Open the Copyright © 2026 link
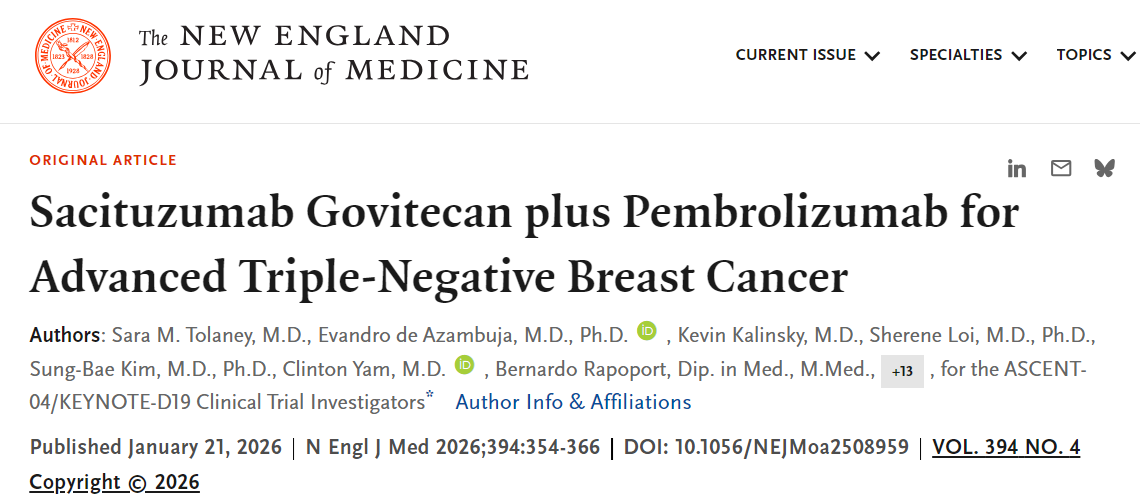The height and width of the screenshot is (504, 1140). click(114, 482)
